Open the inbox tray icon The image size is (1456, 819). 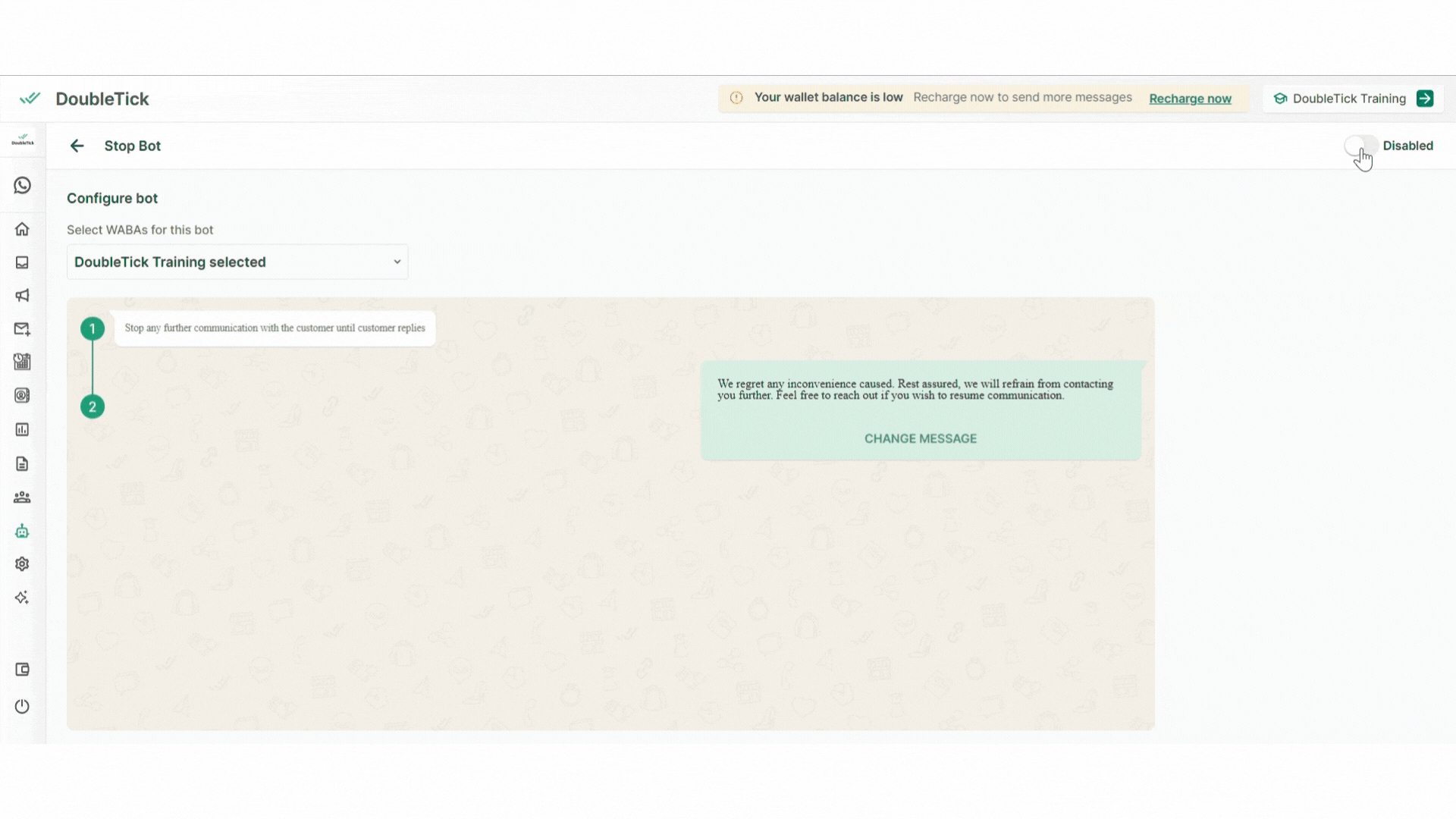coord(22,262)
